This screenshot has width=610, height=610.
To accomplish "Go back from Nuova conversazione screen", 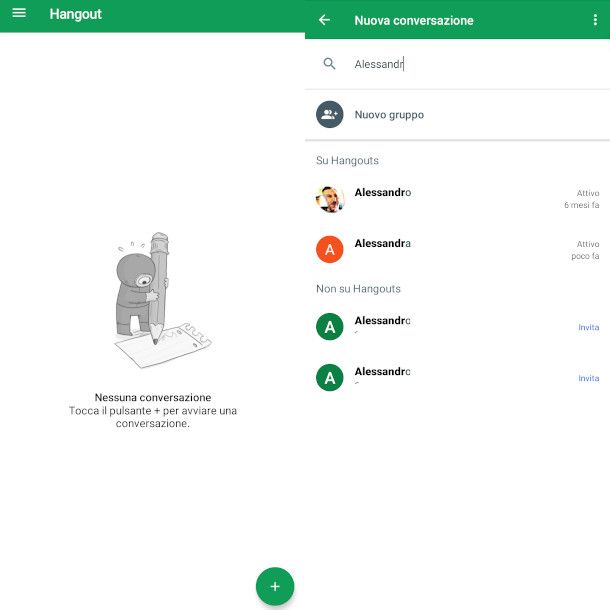I will coord(324,20).
